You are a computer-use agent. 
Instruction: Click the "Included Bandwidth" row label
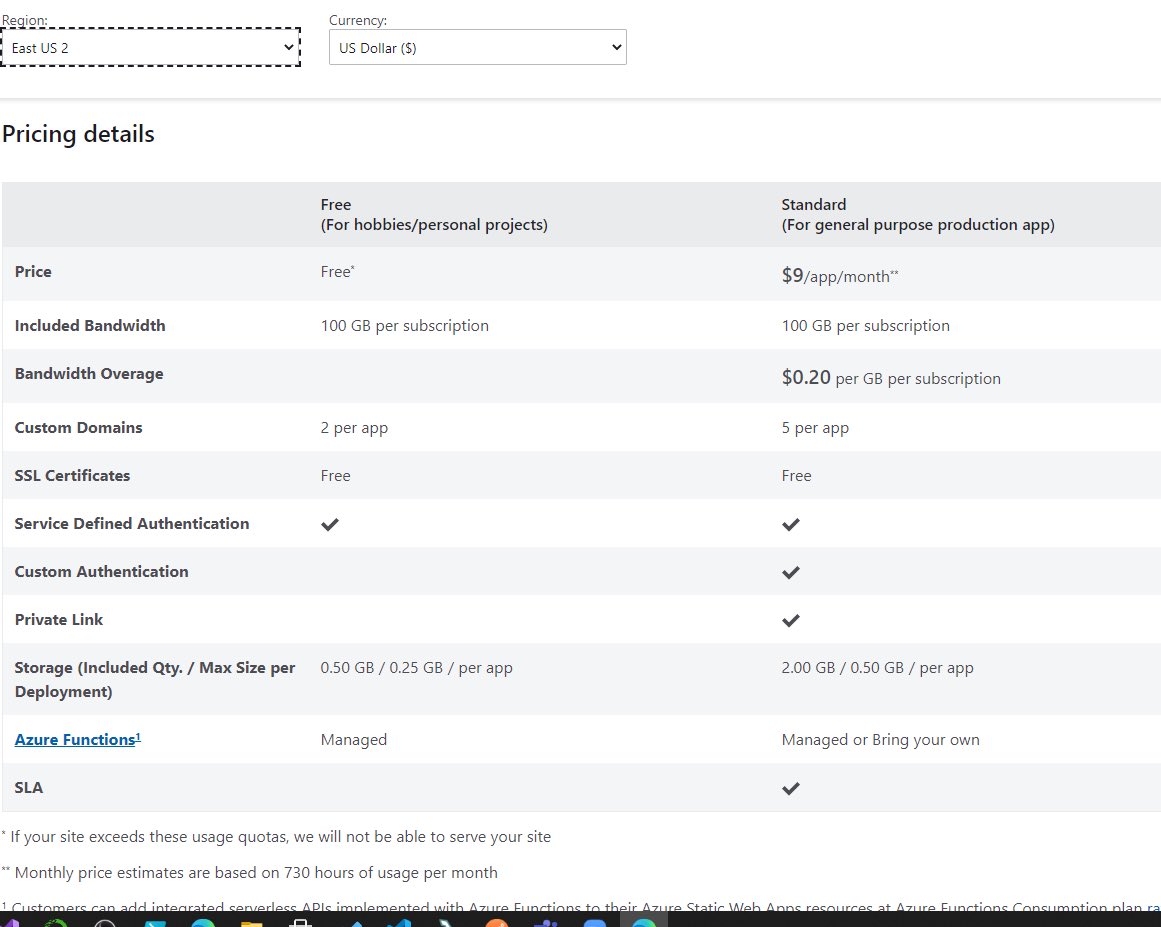(x=90, y=326)
